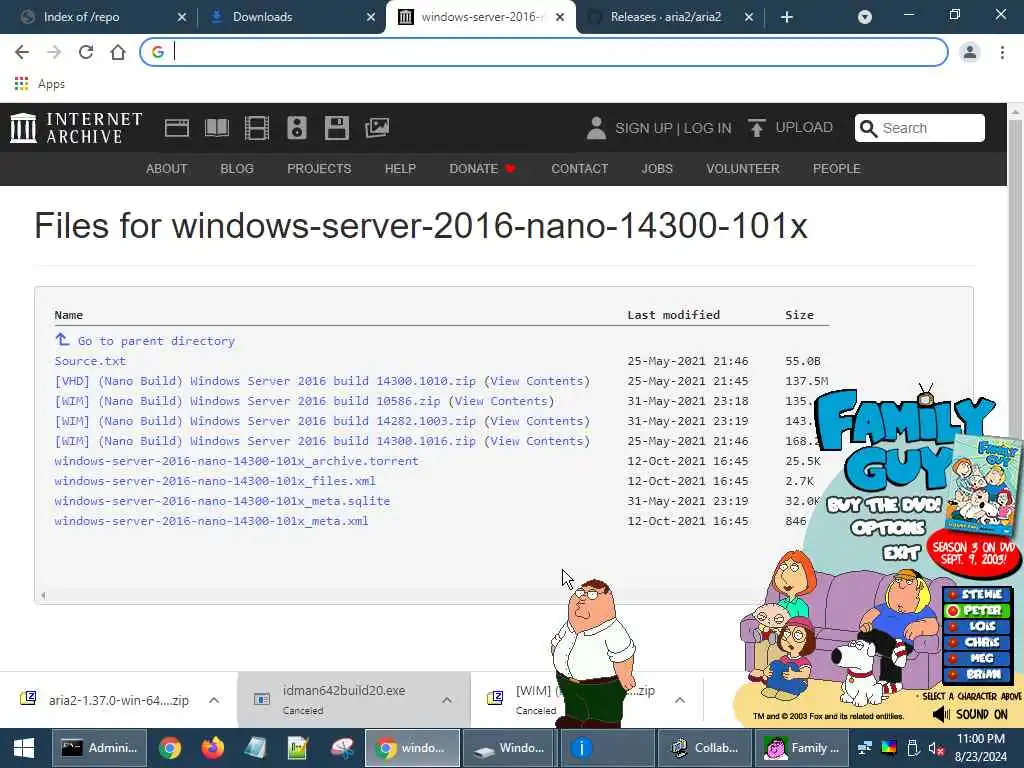View Contents of build 14282.1003.zip

537,421
